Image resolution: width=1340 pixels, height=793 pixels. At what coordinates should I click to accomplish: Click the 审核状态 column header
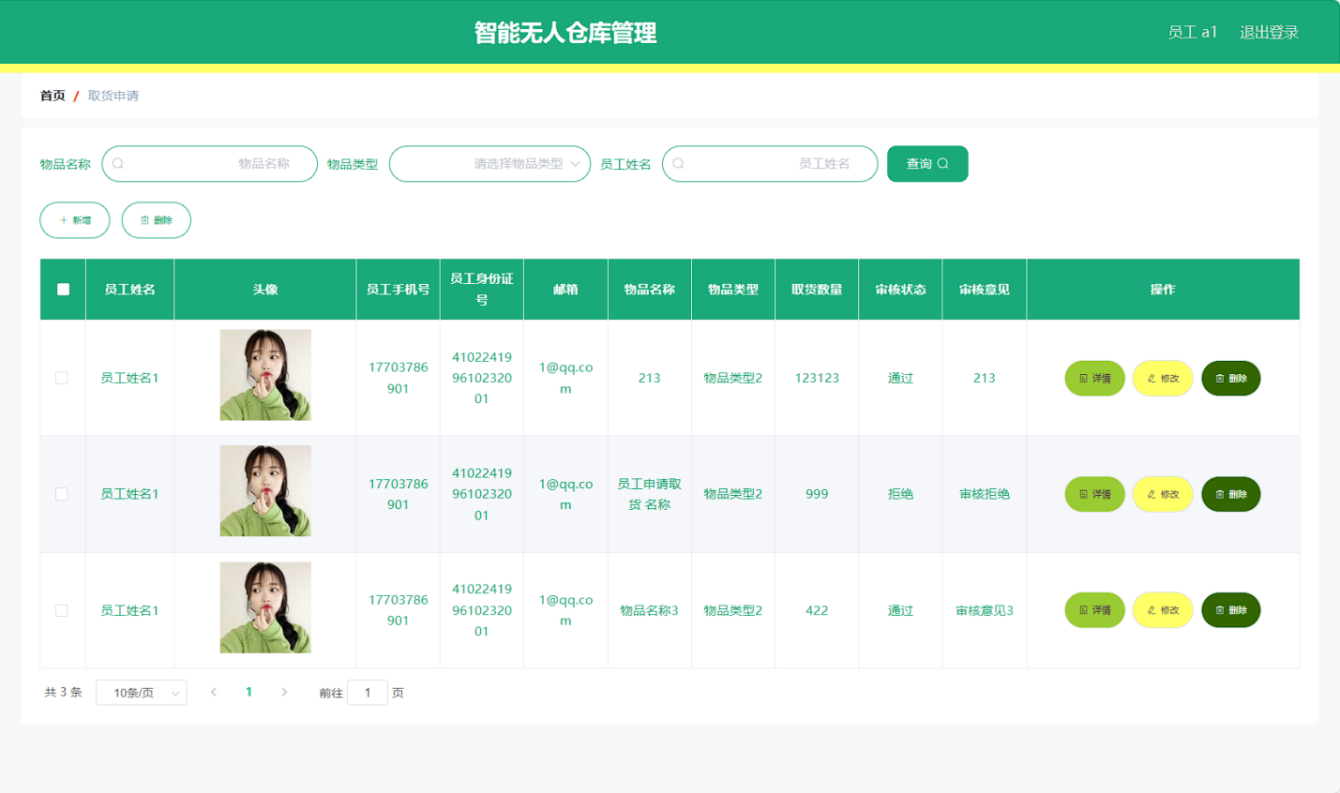[901, 289]
